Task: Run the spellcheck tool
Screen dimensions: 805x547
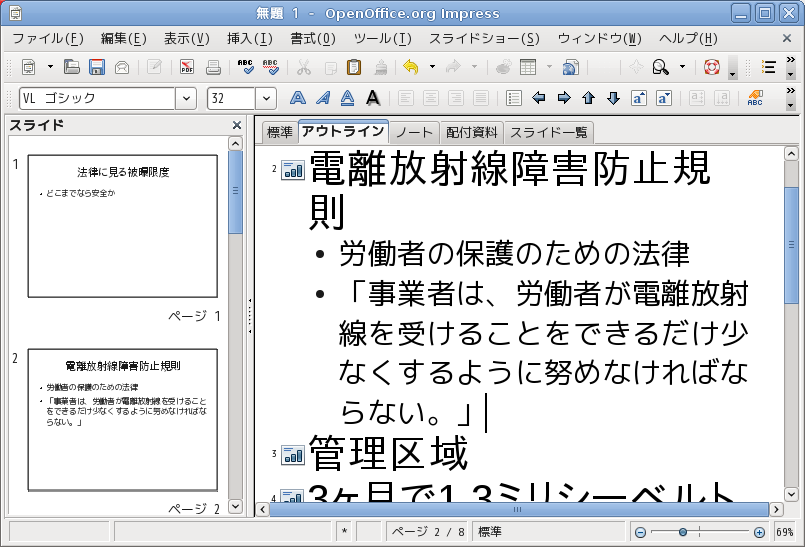Action: coord(246,67)
